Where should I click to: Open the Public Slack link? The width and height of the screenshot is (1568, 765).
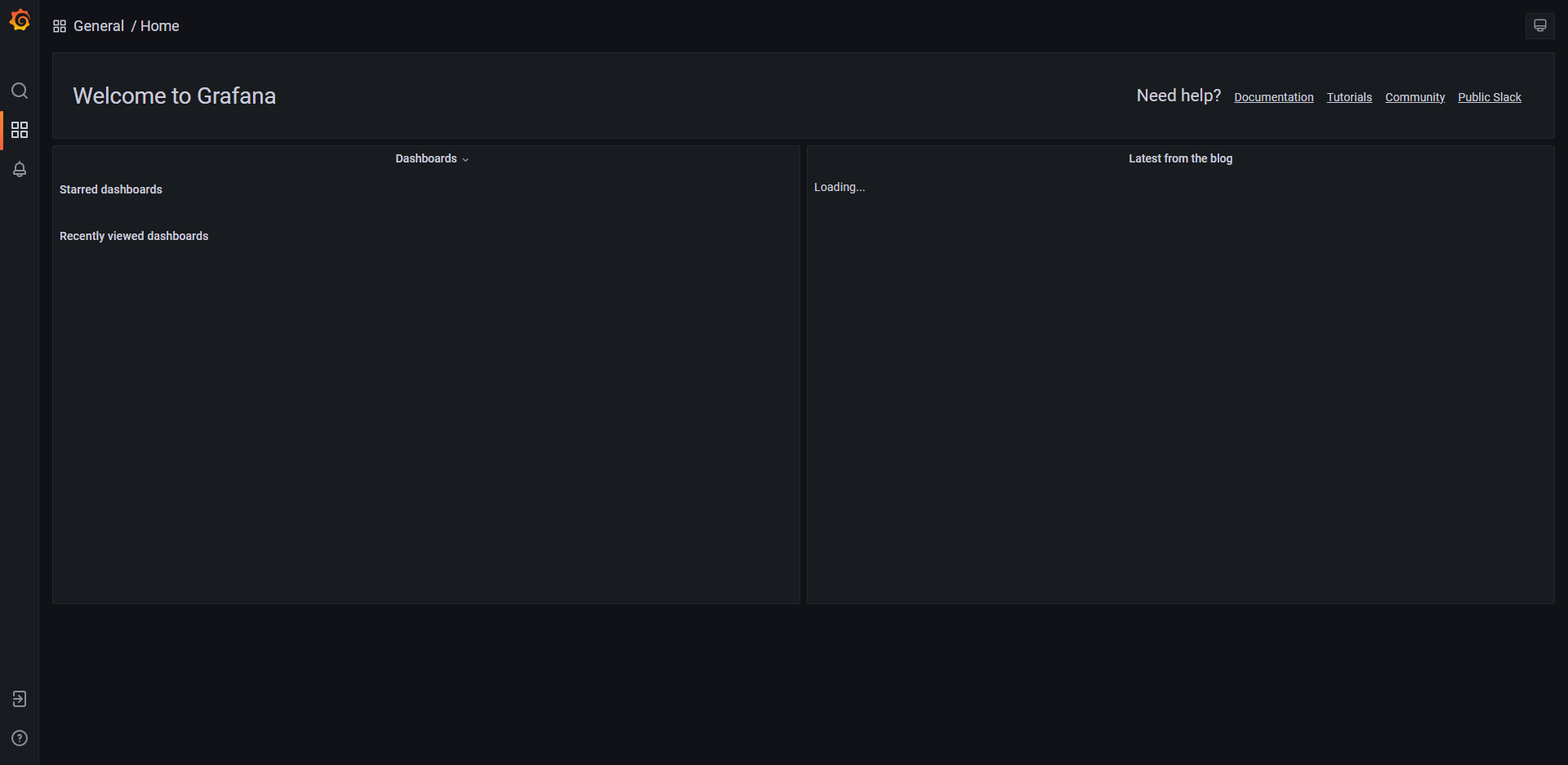point(1490,97)
